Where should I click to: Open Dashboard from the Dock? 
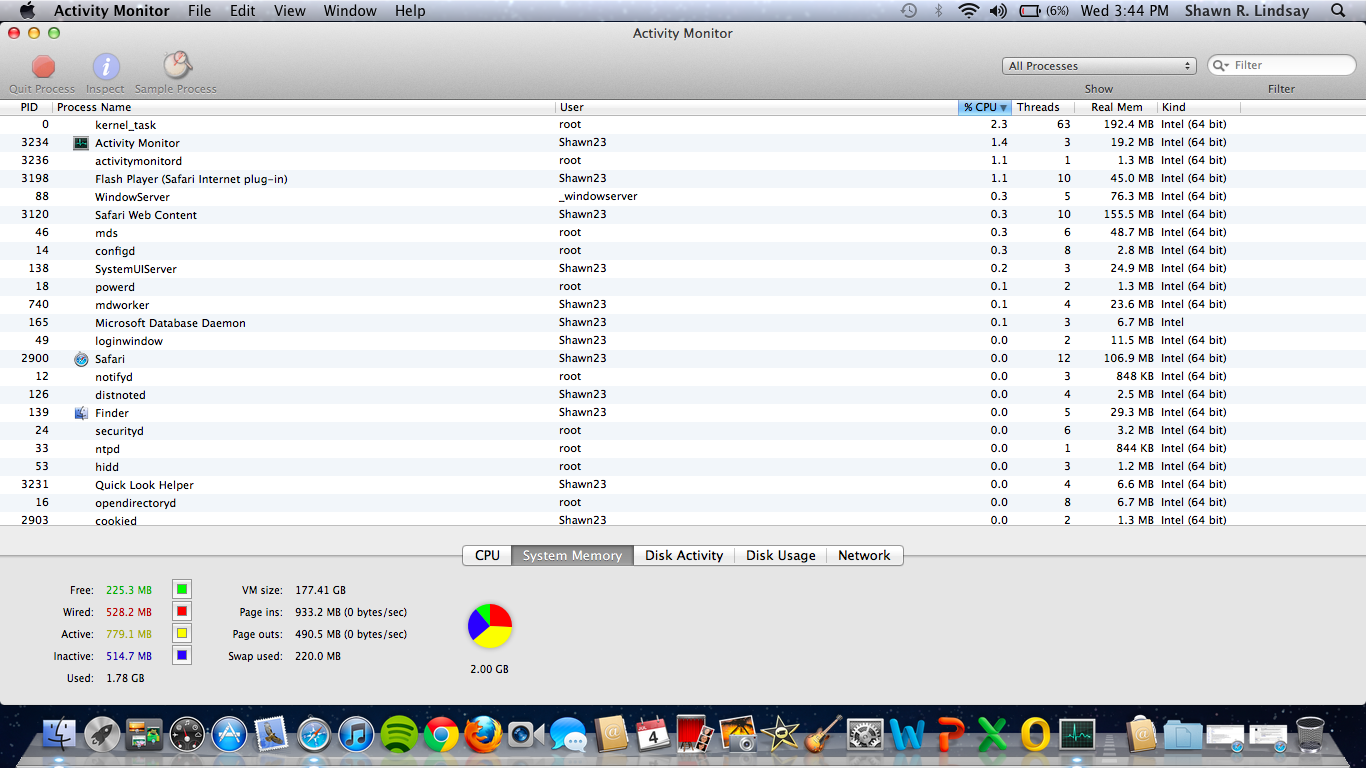pyautogui.click(x=187, y=735)
